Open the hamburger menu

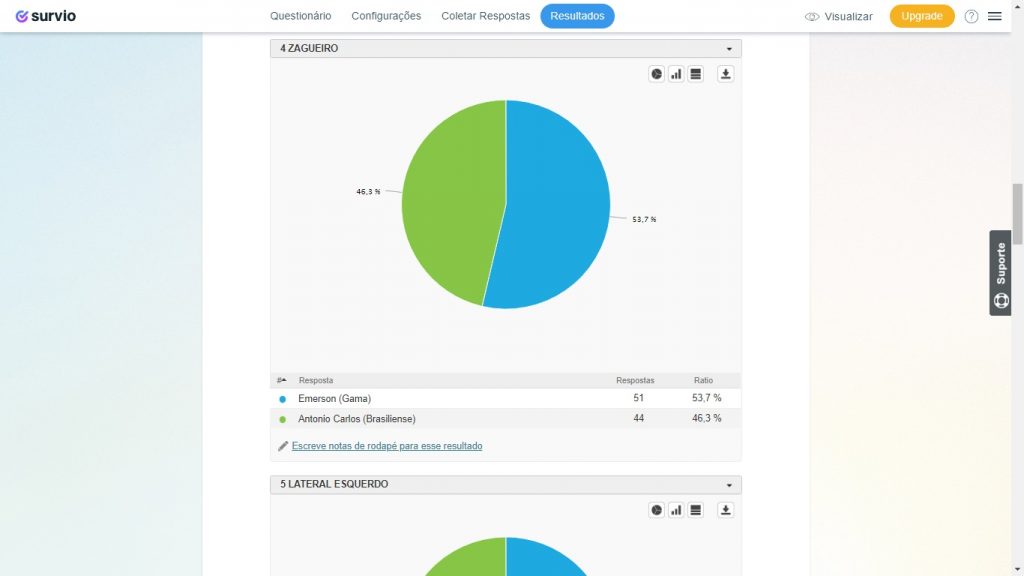[x=995, y=16]
